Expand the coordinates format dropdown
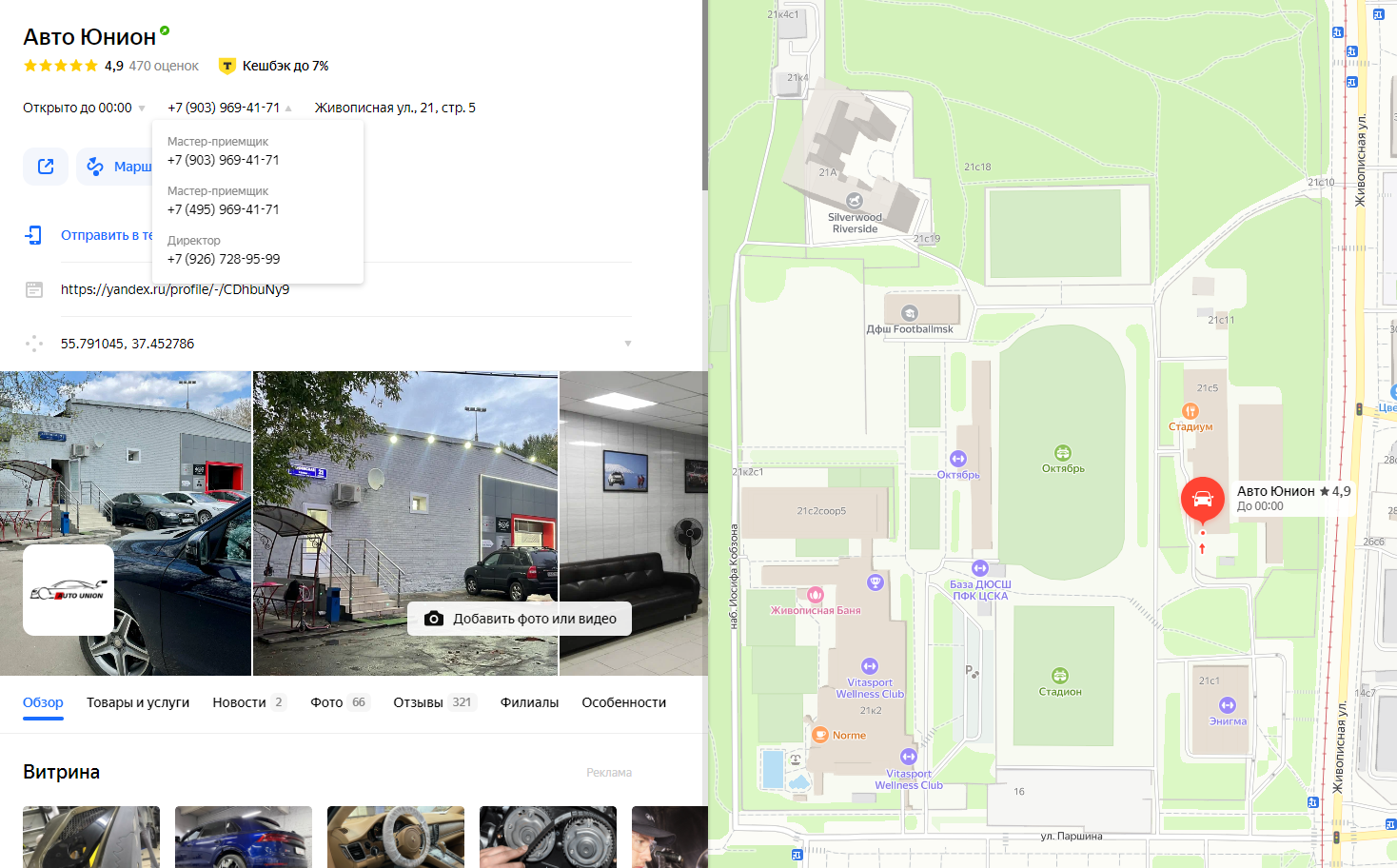 pyautogui.click(x=627, y=344)
